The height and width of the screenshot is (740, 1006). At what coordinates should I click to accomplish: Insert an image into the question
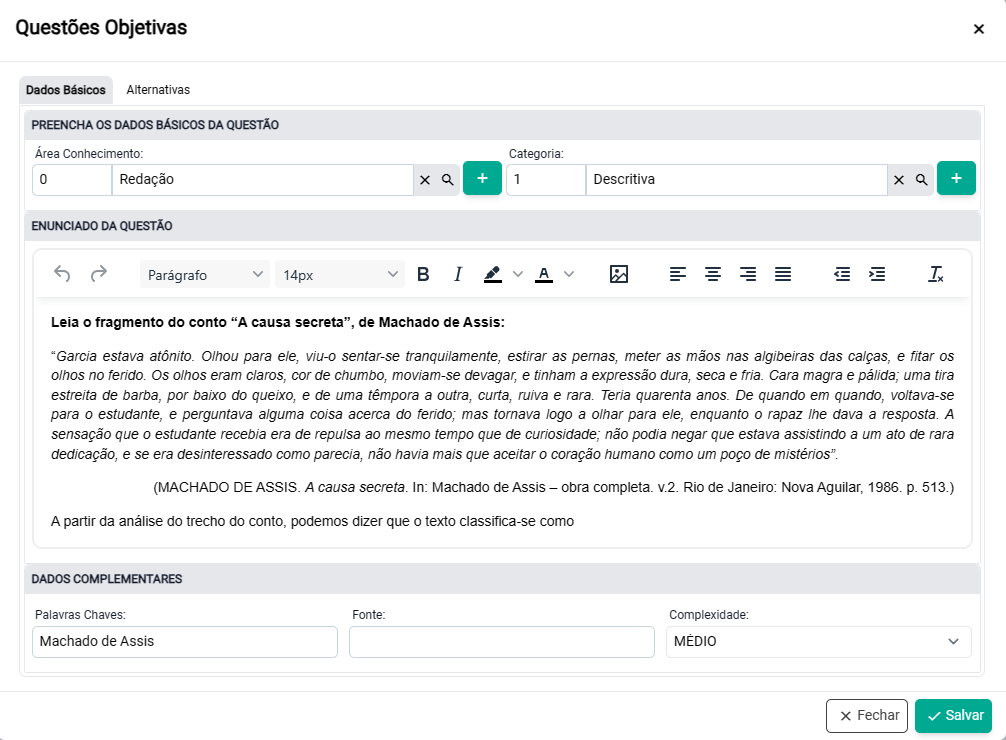[618, 275]
